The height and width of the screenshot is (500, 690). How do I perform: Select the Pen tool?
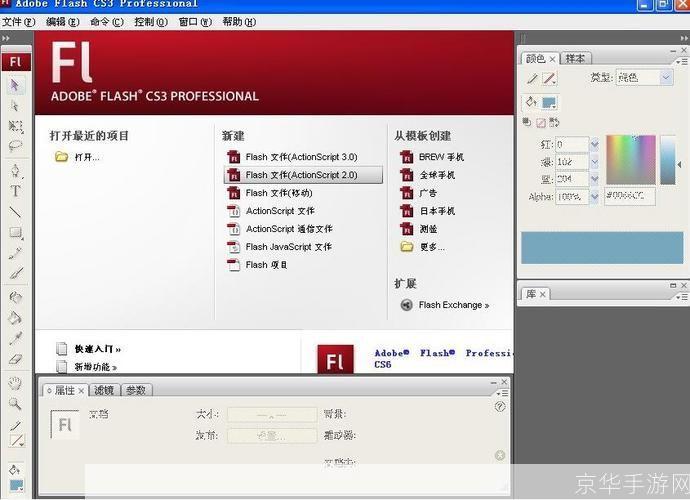[x=15, y=170]
